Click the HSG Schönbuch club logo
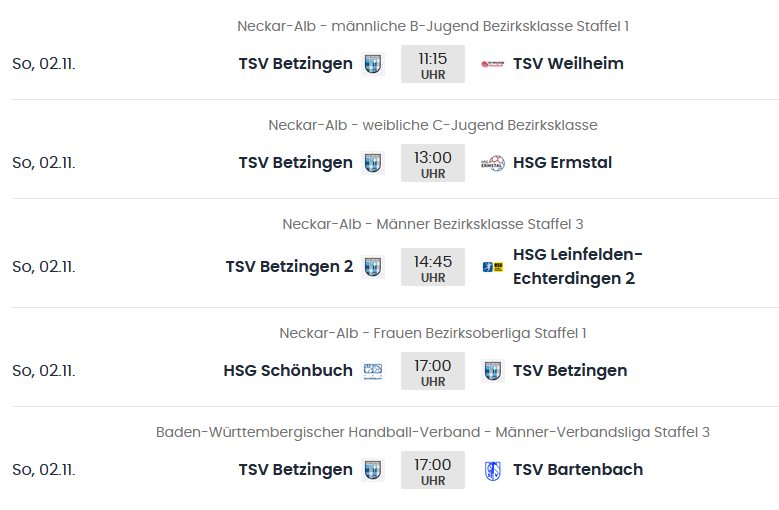 tap(373, 371)
